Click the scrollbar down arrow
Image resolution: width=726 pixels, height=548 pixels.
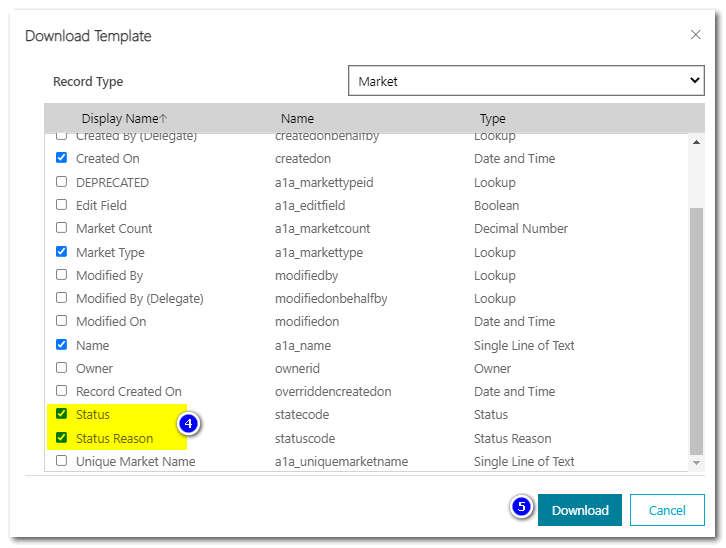(697, 463)
